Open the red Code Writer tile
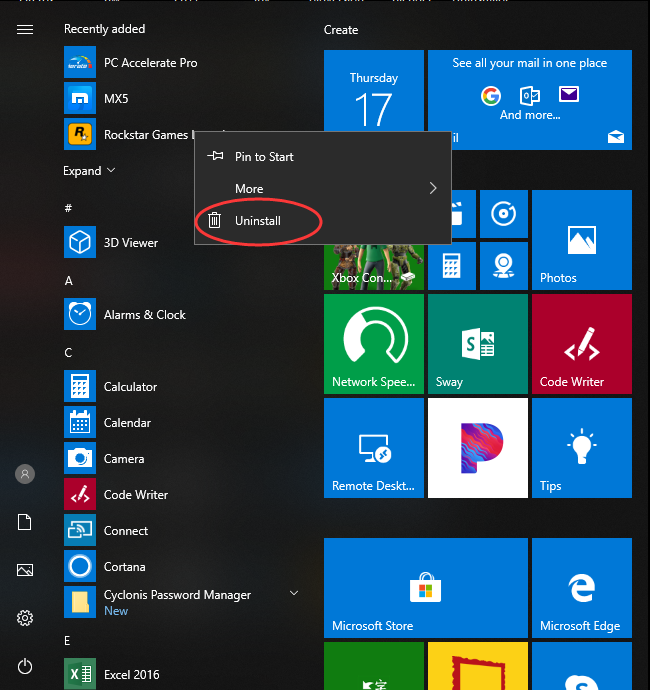 (582, 344)
